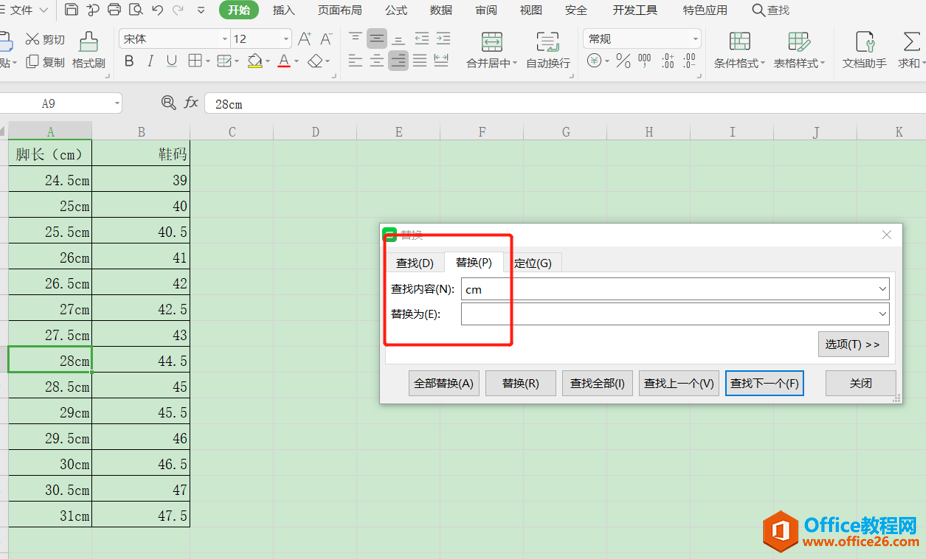This screenshot has height=559, width=926.
Task: Click increase decimal places icon
Action: pos(667,60)
